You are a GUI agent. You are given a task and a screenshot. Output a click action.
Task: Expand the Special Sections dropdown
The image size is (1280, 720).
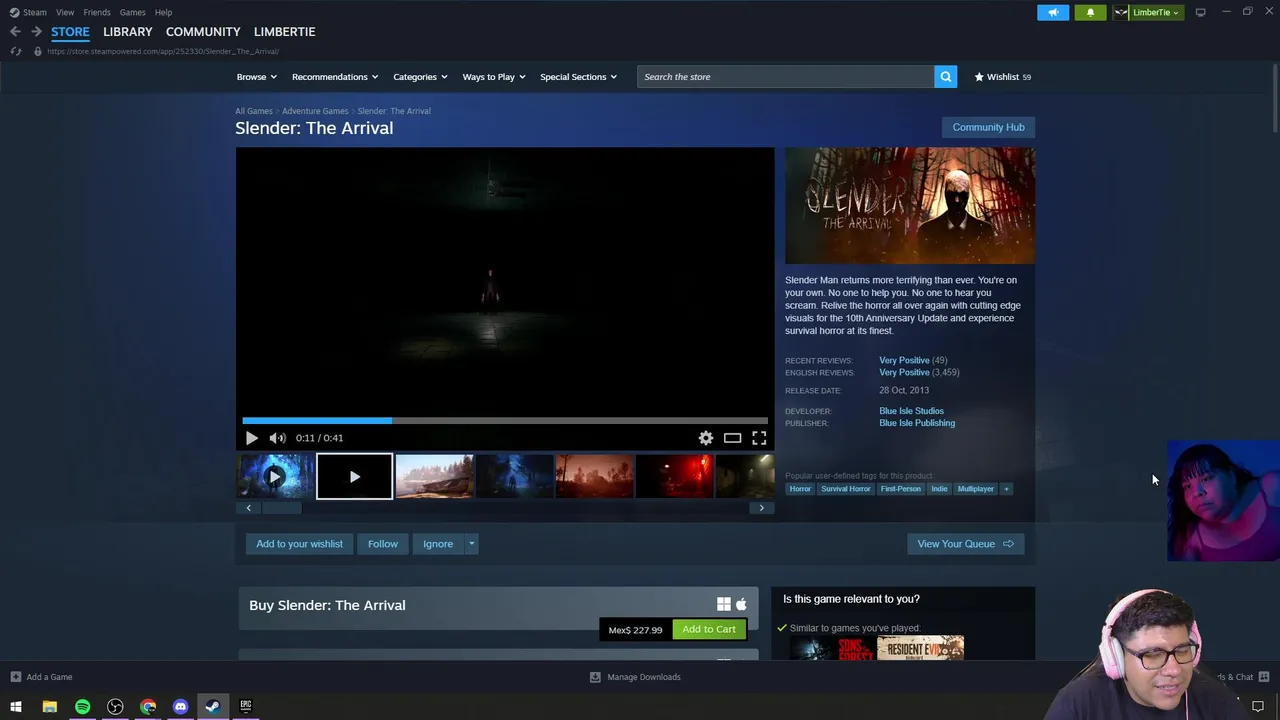coord(578,77)
